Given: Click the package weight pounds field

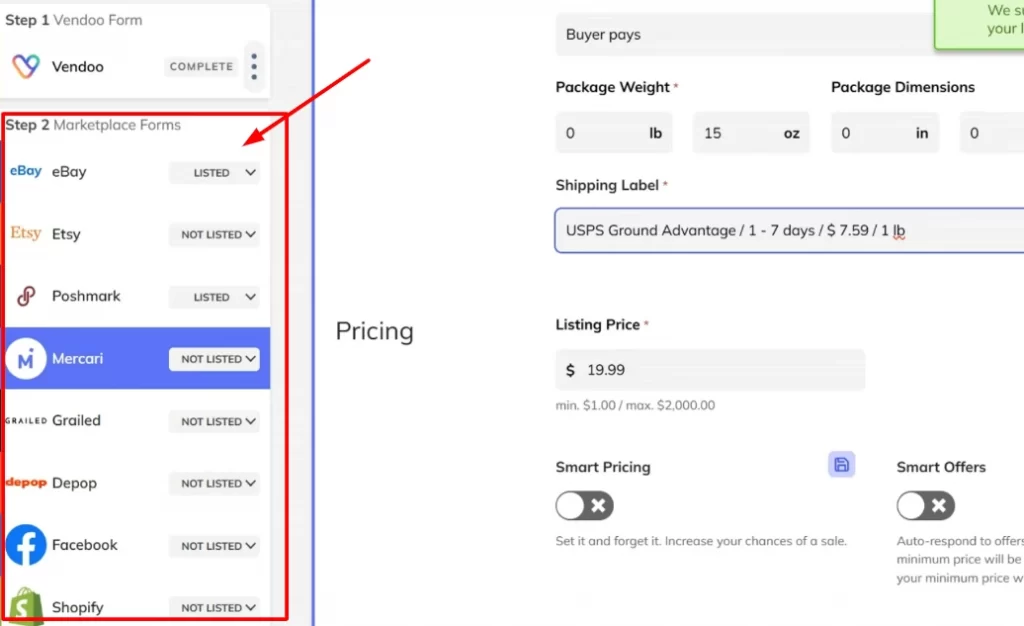Looking at the screenshot, I should [x=614, y=133].
